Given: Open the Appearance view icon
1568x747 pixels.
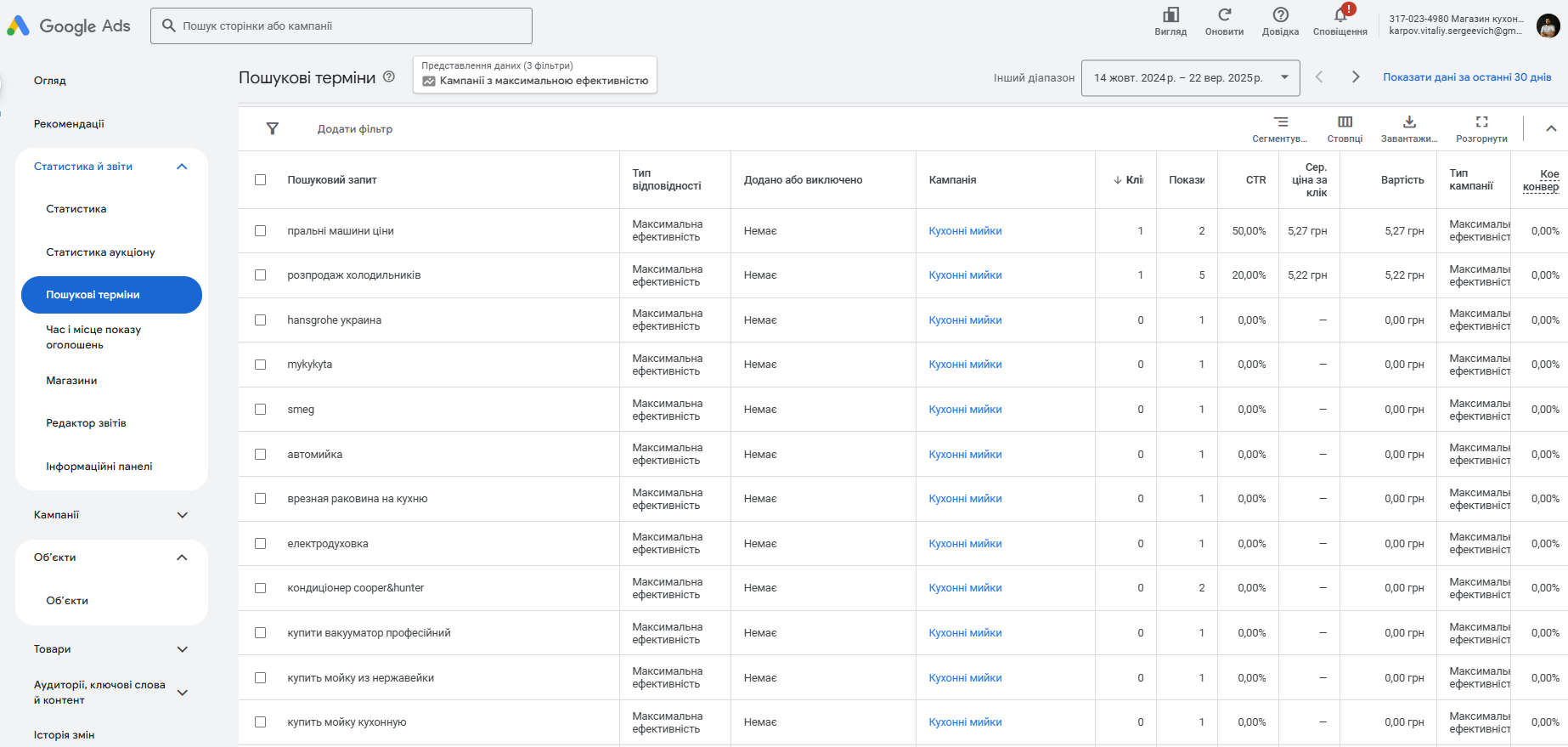Looking at the screenshot, I should pos(1170,15).
